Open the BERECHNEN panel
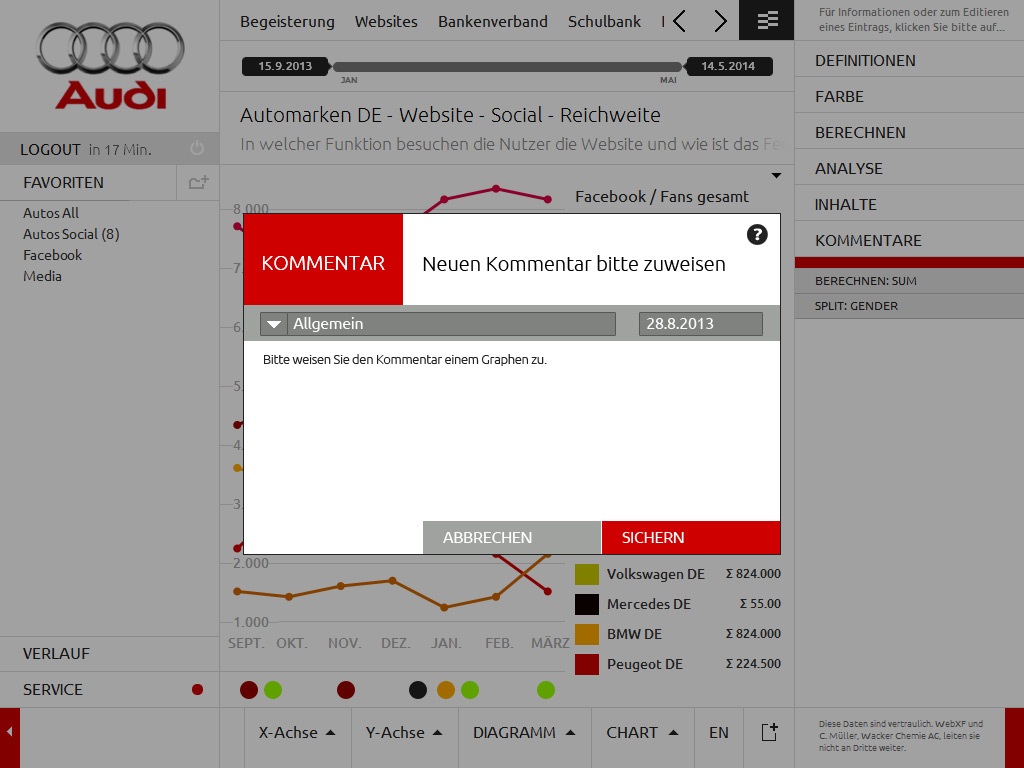This screenshot has width=1024, height=768. coord(909,133)
